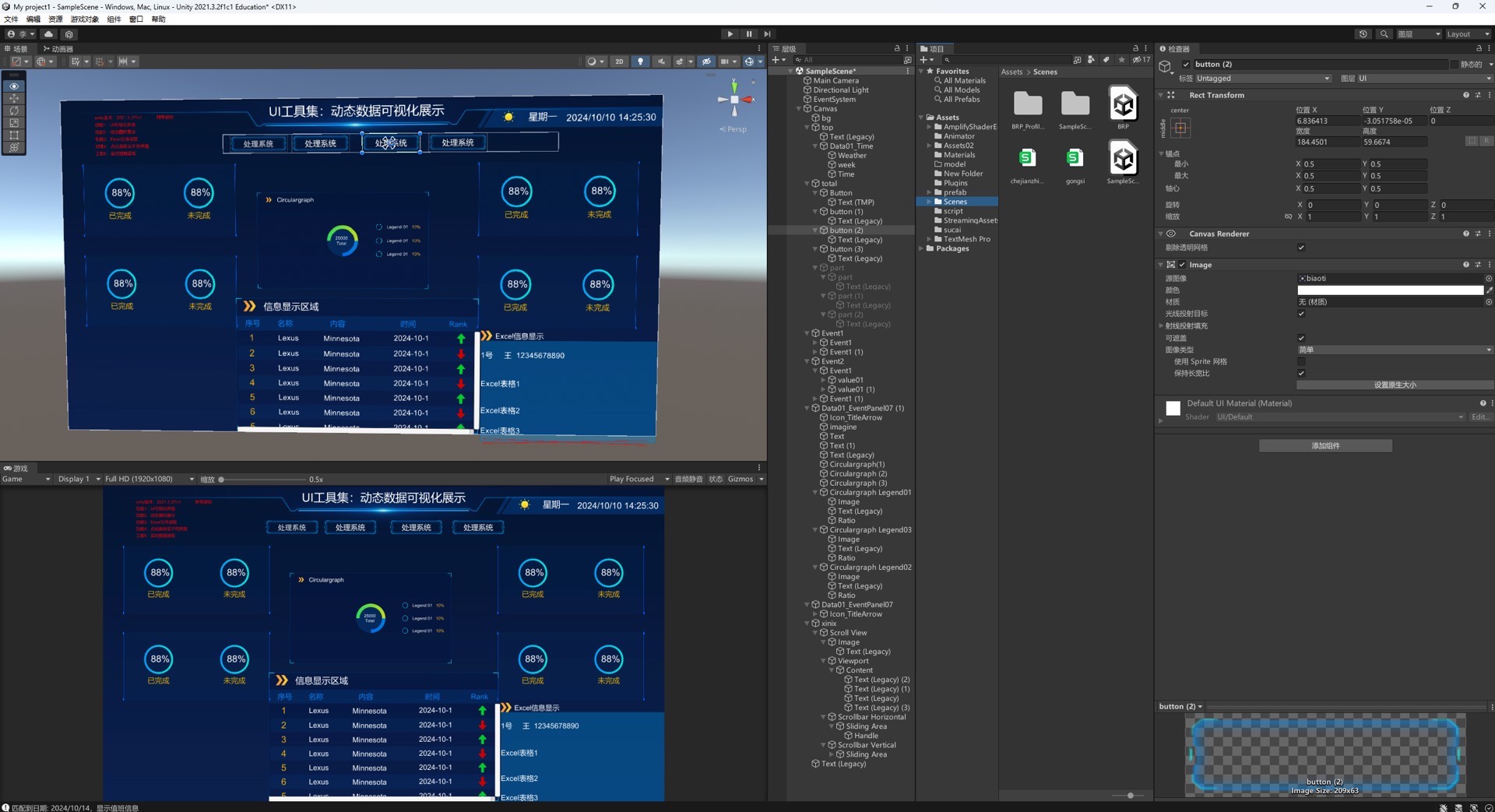This screenshot has width=1495, height=812.
Task: Uncheck the button (2) active checkbox
Action: coord(1186,65)
